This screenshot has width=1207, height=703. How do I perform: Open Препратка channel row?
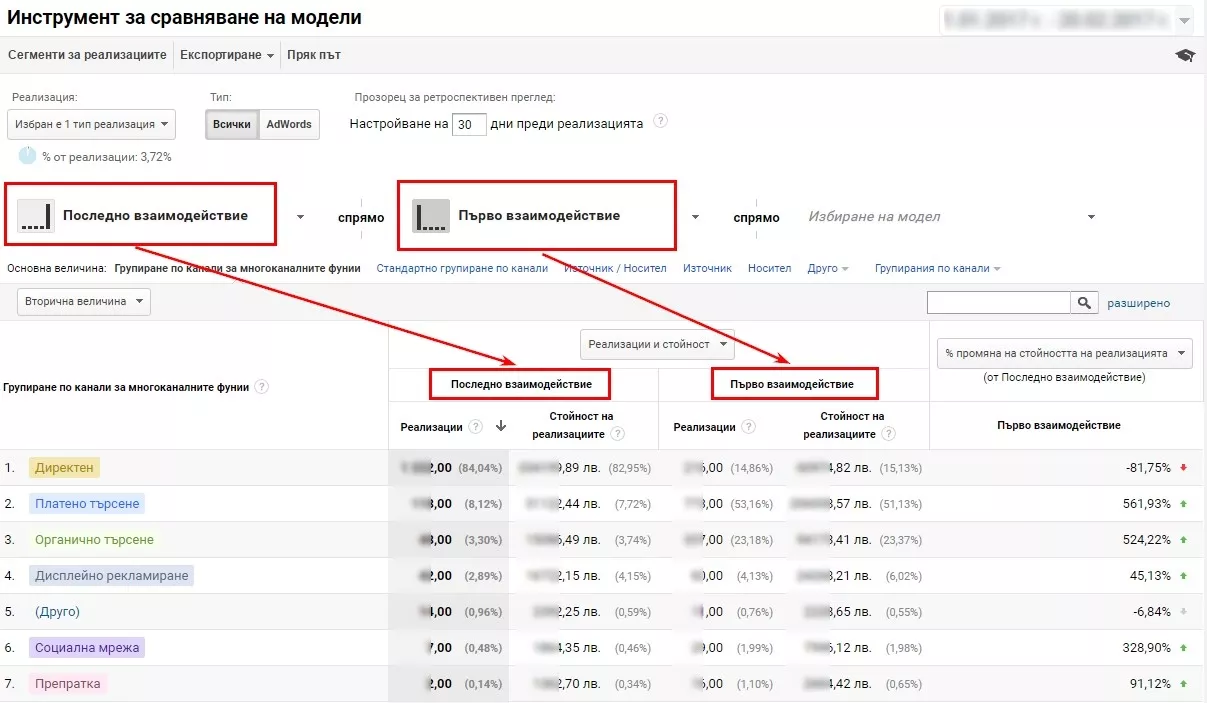tap(67, 684)
